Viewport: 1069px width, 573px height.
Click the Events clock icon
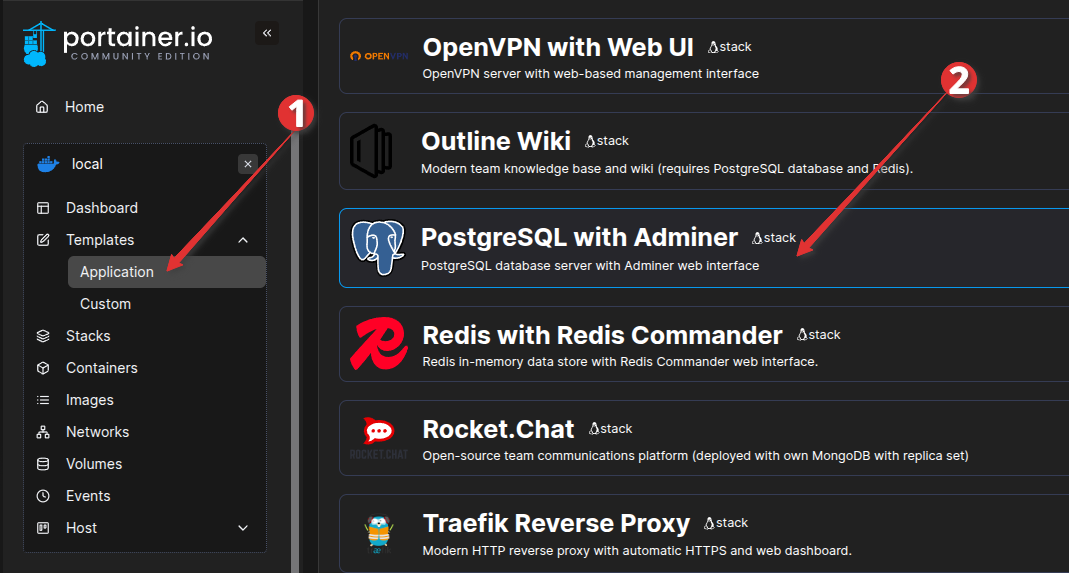[x=43, y=497]
